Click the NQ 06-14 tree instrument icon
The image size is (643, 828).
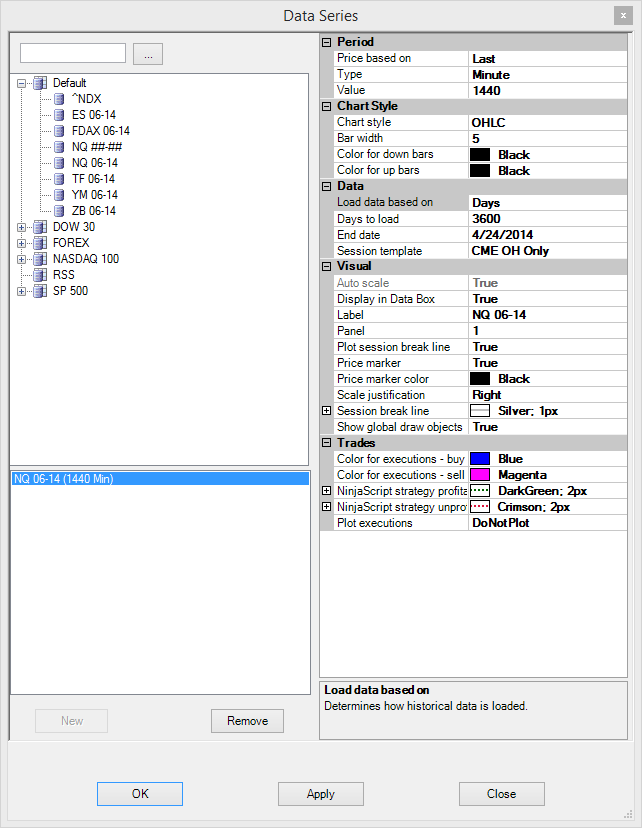point(59,163)
